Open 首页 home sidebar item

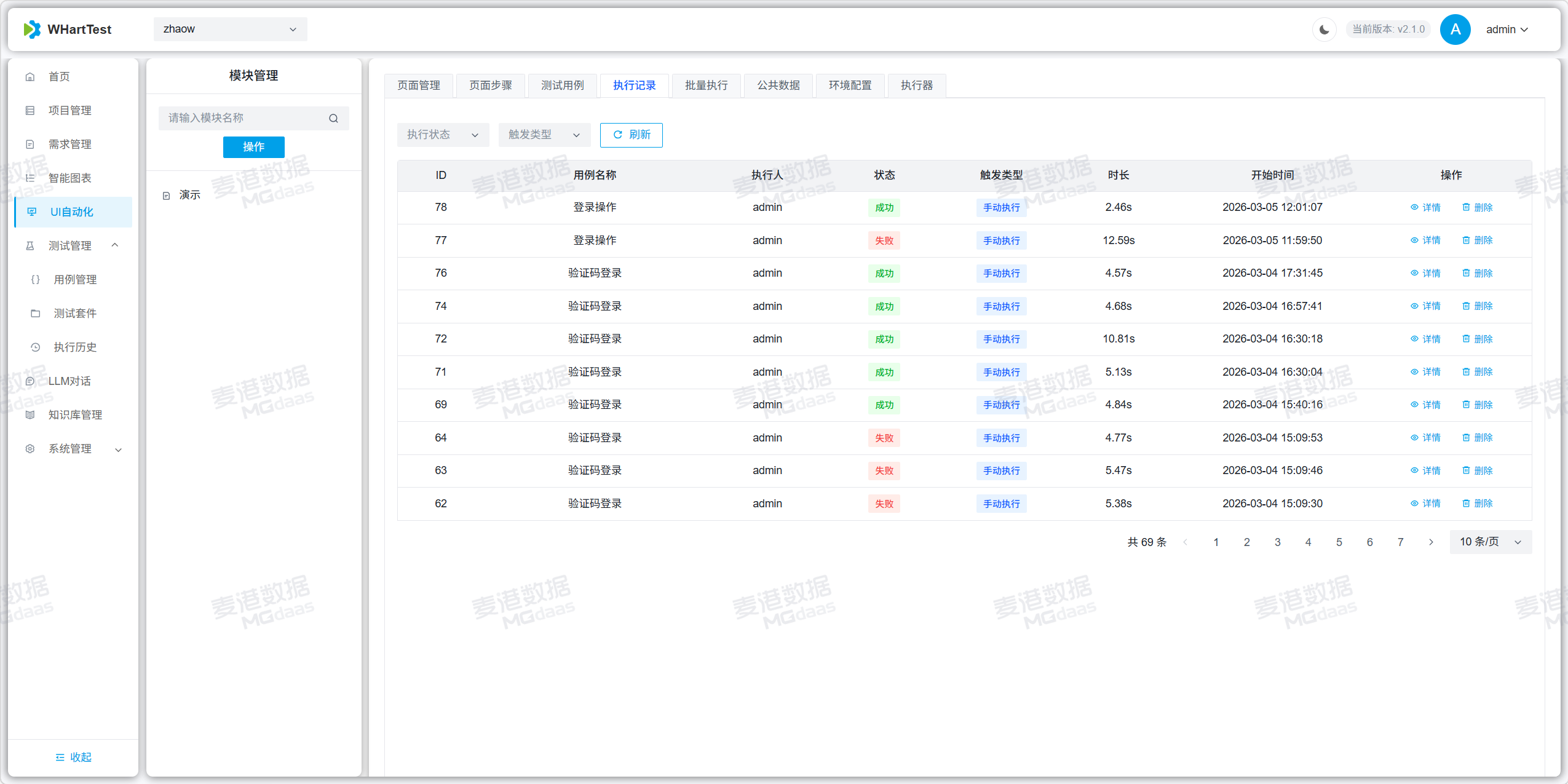(x=59, y=76)
